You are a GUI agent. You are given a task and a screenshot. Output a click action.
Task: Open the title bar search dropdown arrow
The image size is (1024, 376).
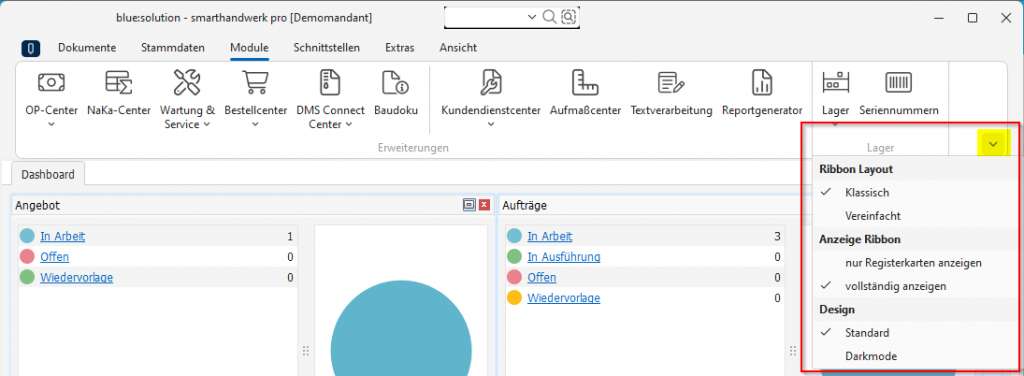coord(532,17)
